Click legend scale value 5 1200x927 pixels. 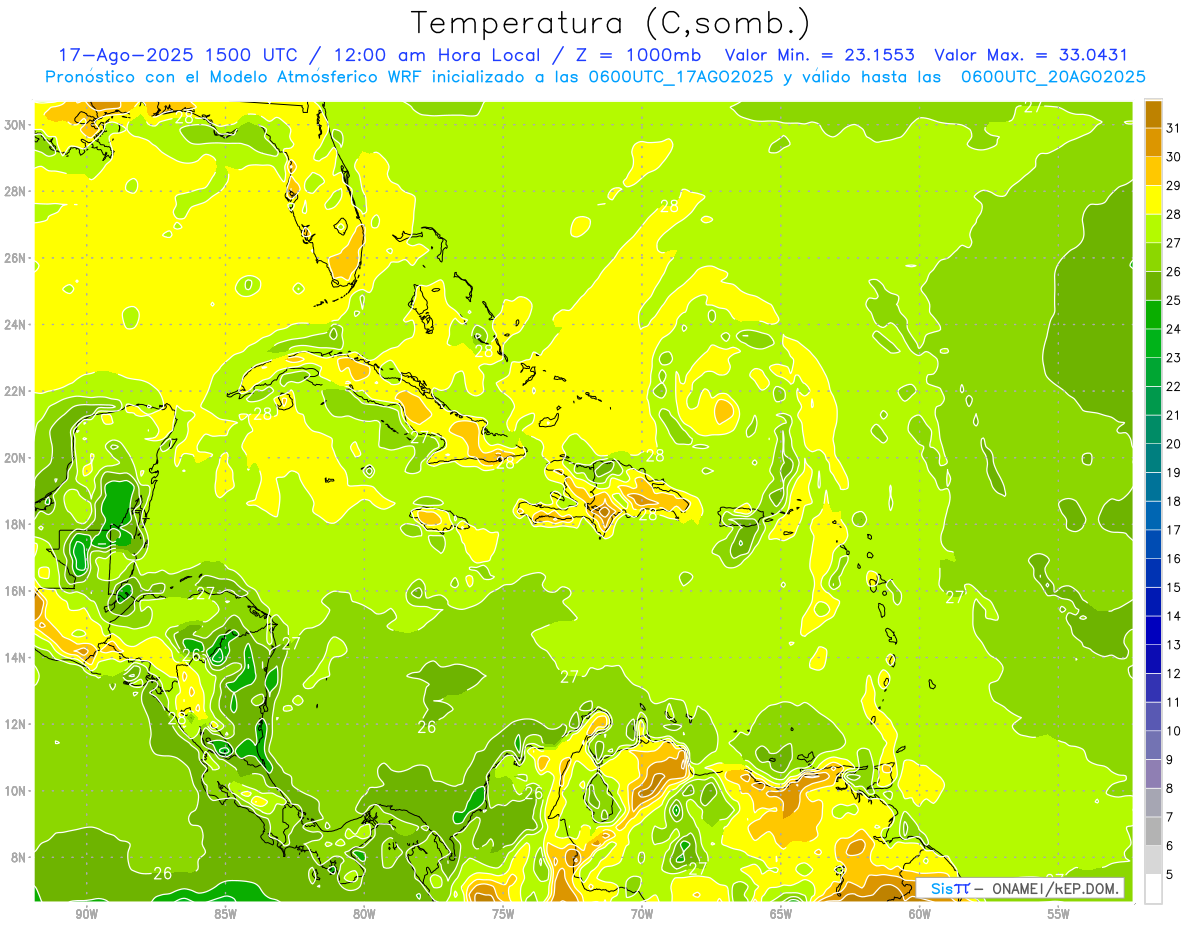point(1170,874)
